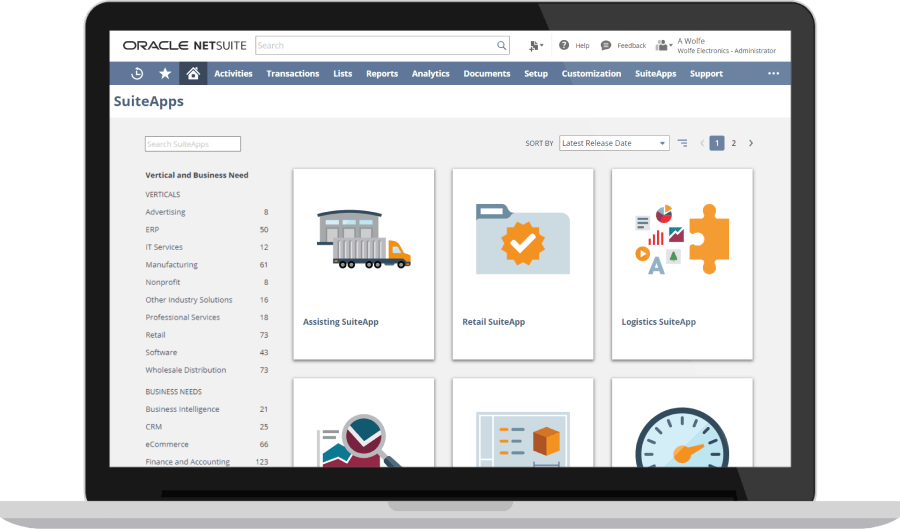900x529 pixels.
Task: Click the Vertical and Business Need heading
Action: [x=197, y=175]
